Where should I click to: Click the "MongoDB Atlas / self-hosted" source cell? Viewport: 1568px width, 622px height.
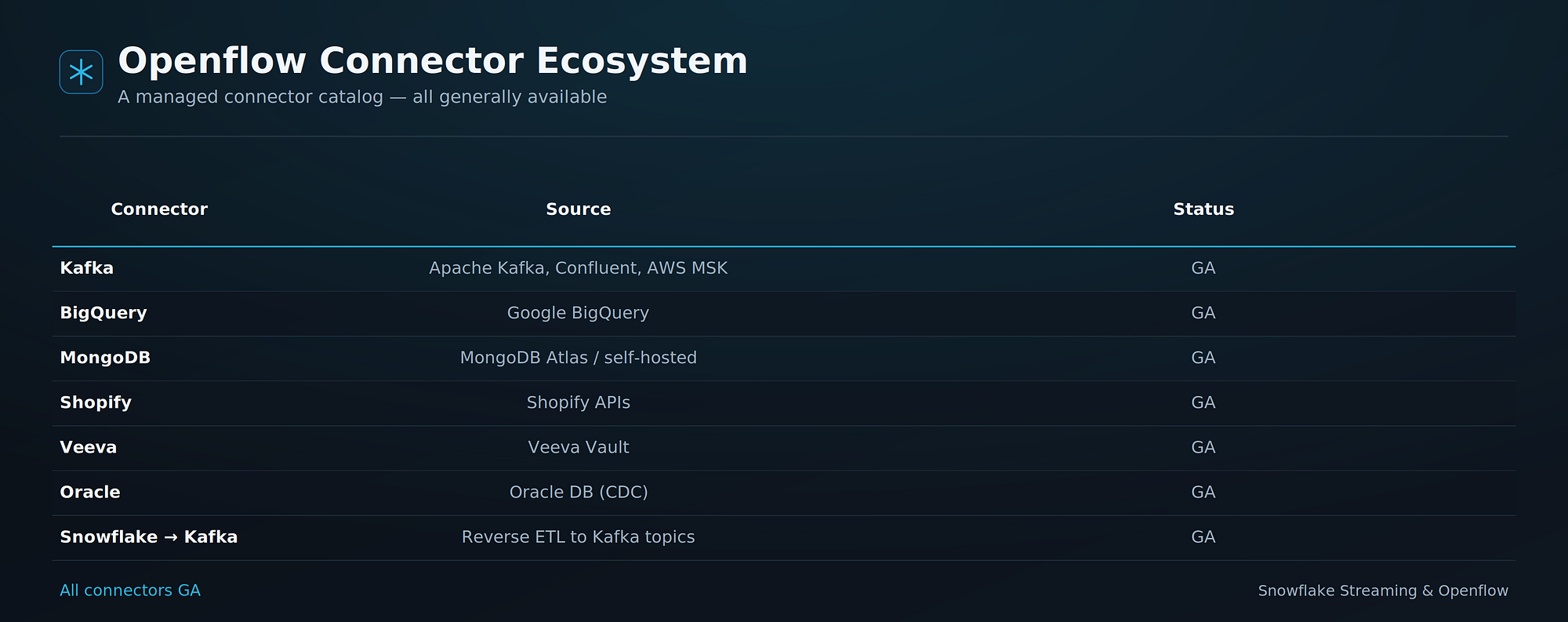[579, 358]
